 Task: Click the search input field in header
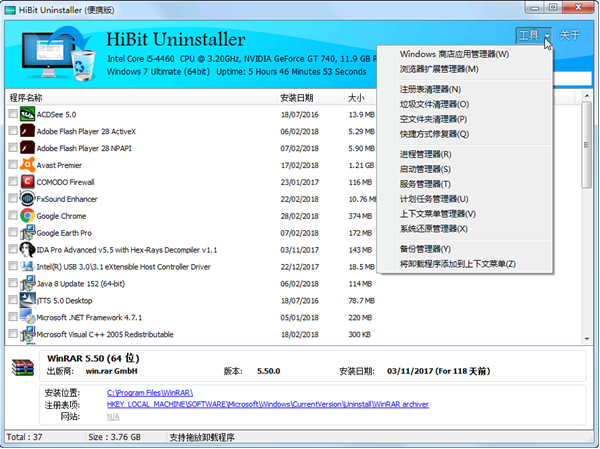coord(572,78)
